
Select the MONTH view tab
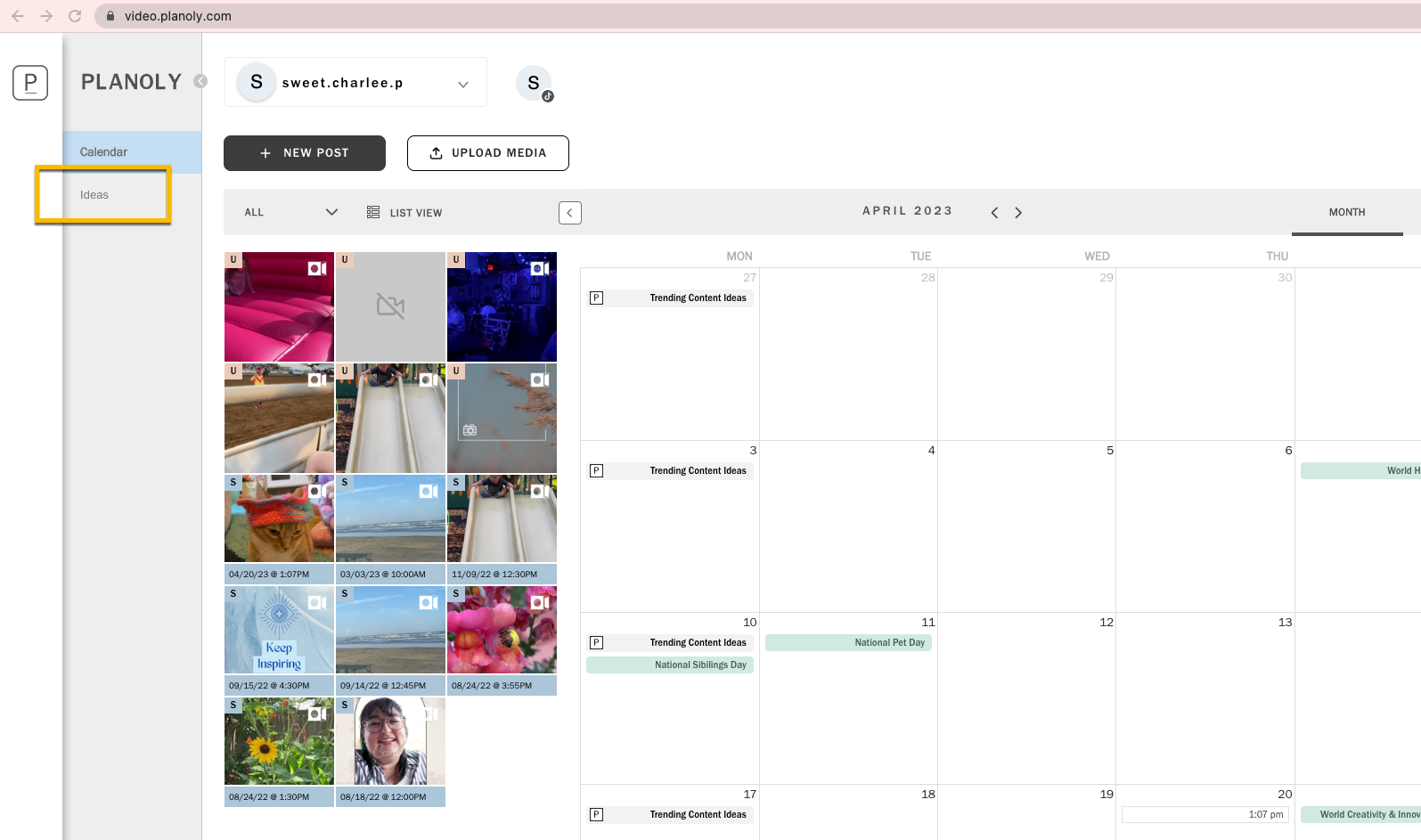1347,213
